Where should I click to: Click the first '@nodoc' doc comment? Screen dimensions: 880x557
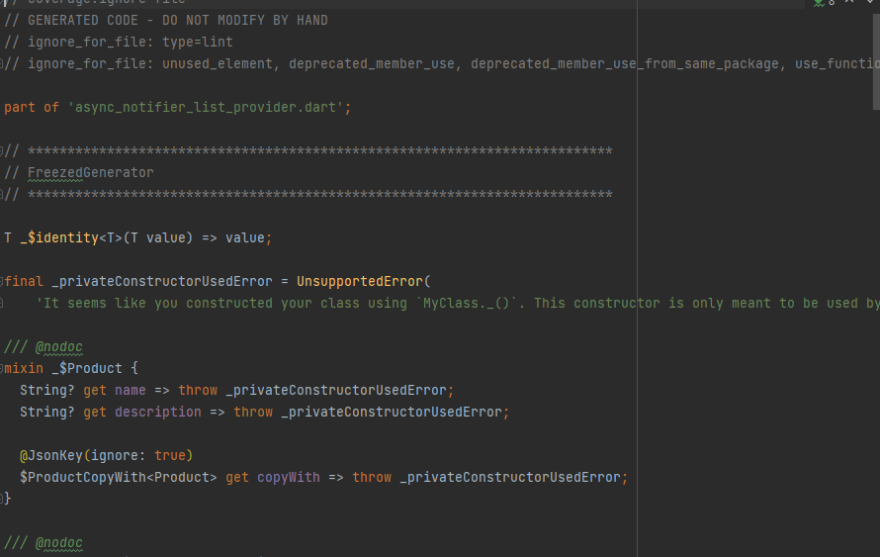(58, 347)
